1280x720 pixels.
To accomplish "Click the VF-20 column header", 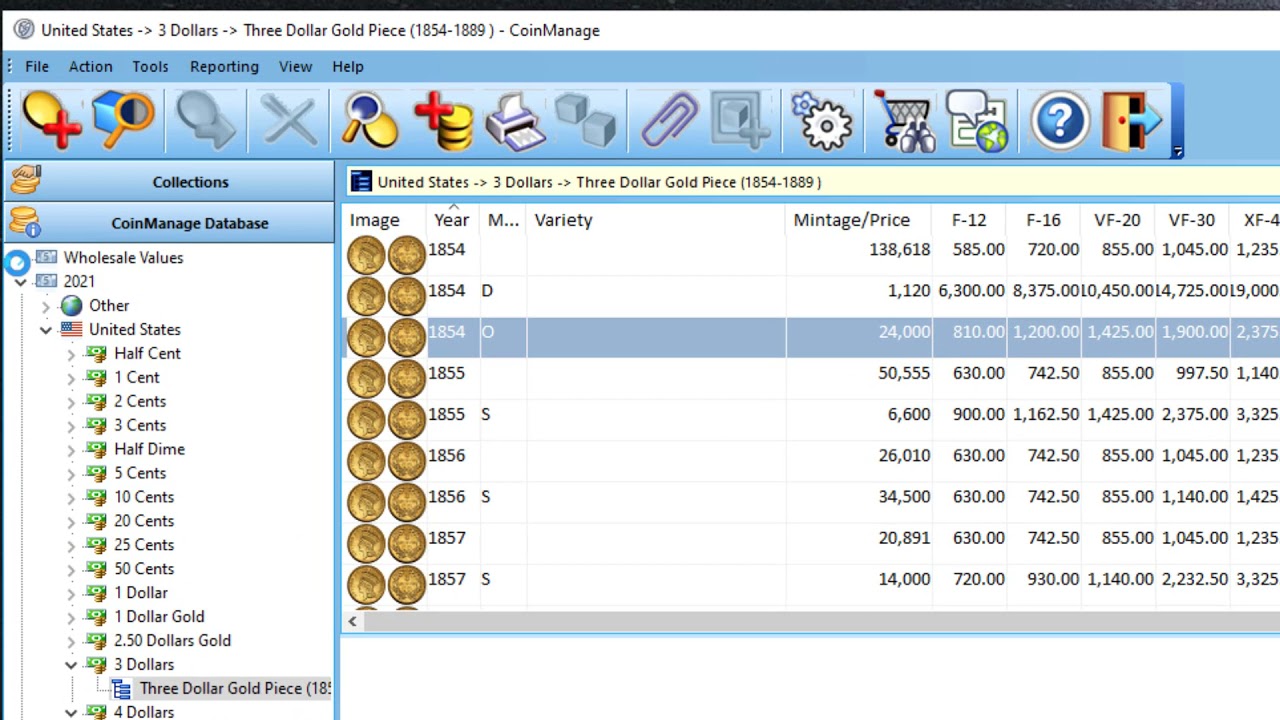I will click(x=1117, y=220).
